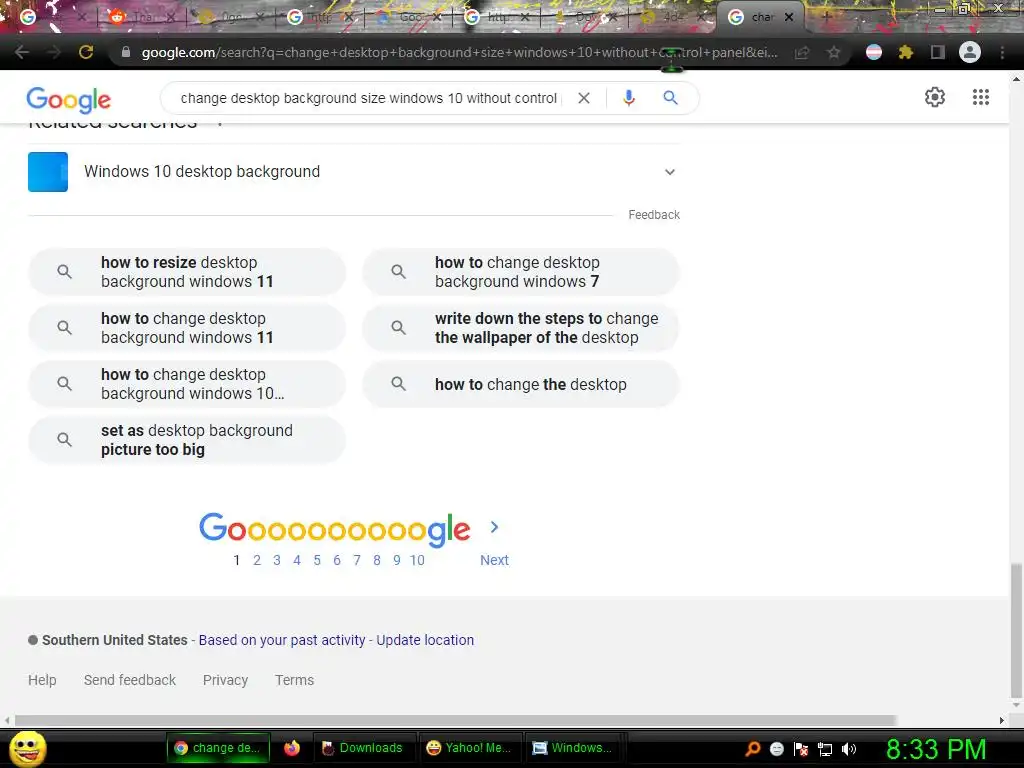Open the Help footer link
The image size is (1024, 768).
42,680
